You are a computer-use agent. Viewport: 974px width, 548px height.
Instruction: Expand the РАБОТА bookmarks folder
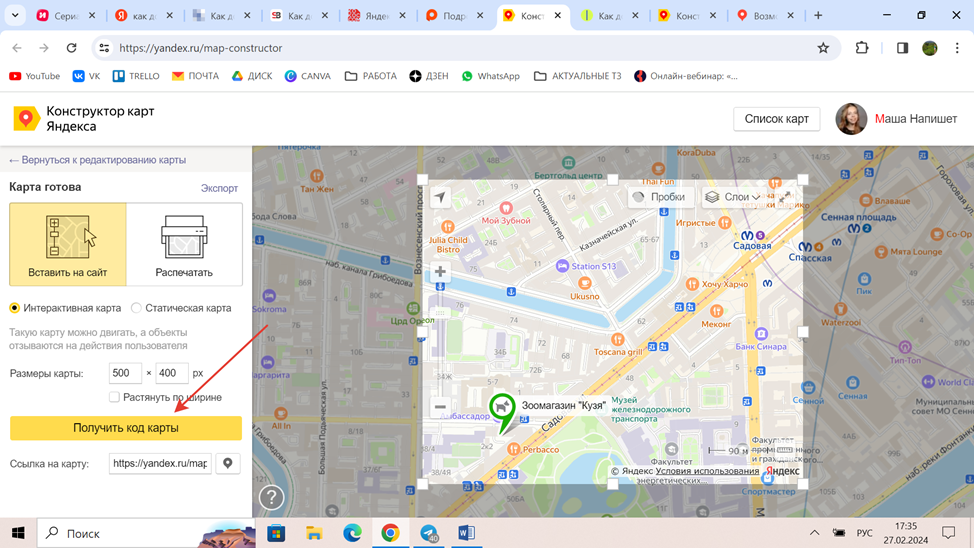pos(371,76)
